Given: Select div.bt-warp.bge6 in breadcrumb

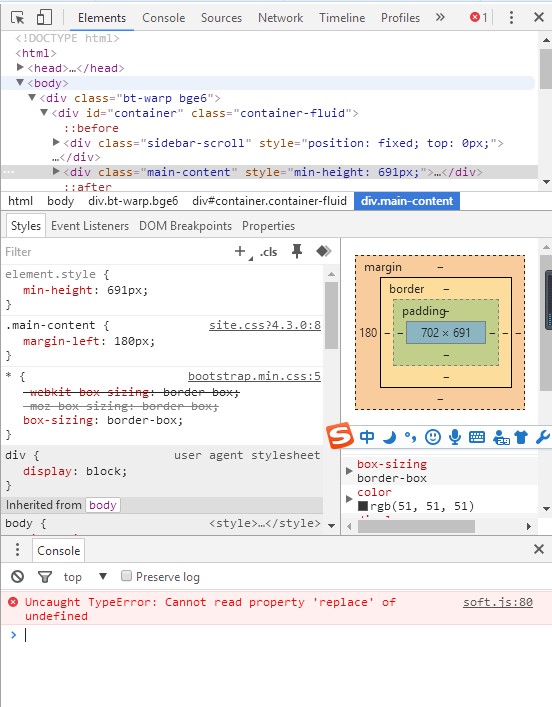Looking at the screenshot, I should (x=133, y=201).
